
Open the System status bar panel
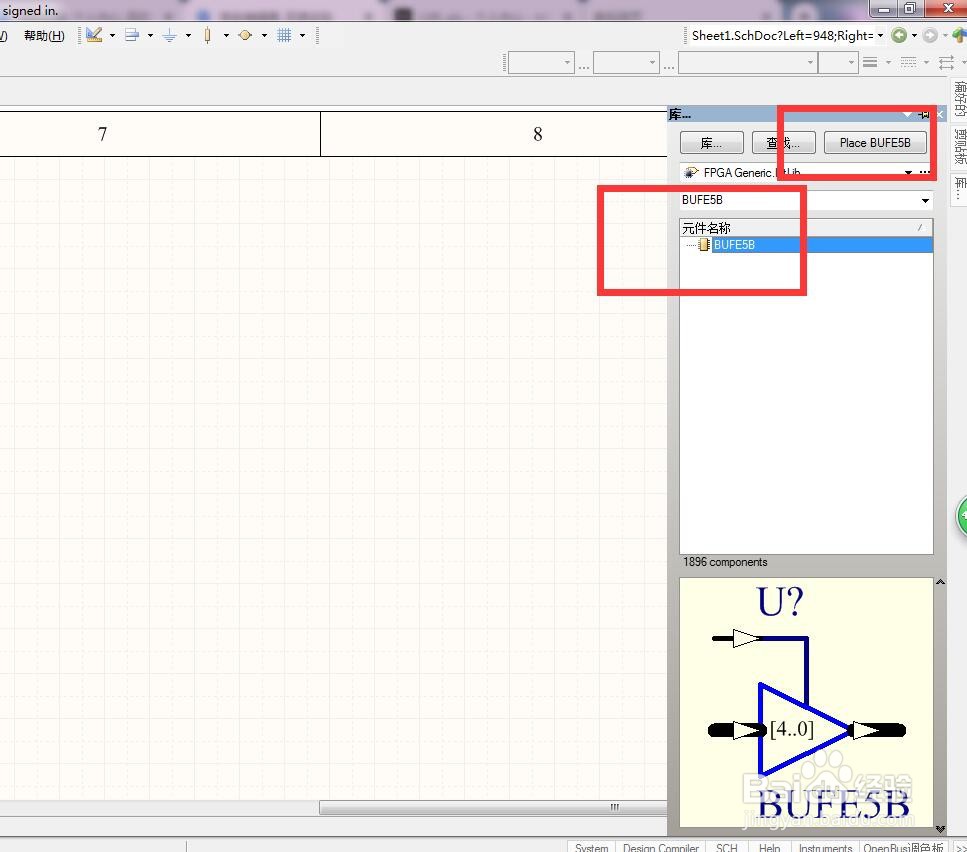pyautogui.click(x=591, y=847)
